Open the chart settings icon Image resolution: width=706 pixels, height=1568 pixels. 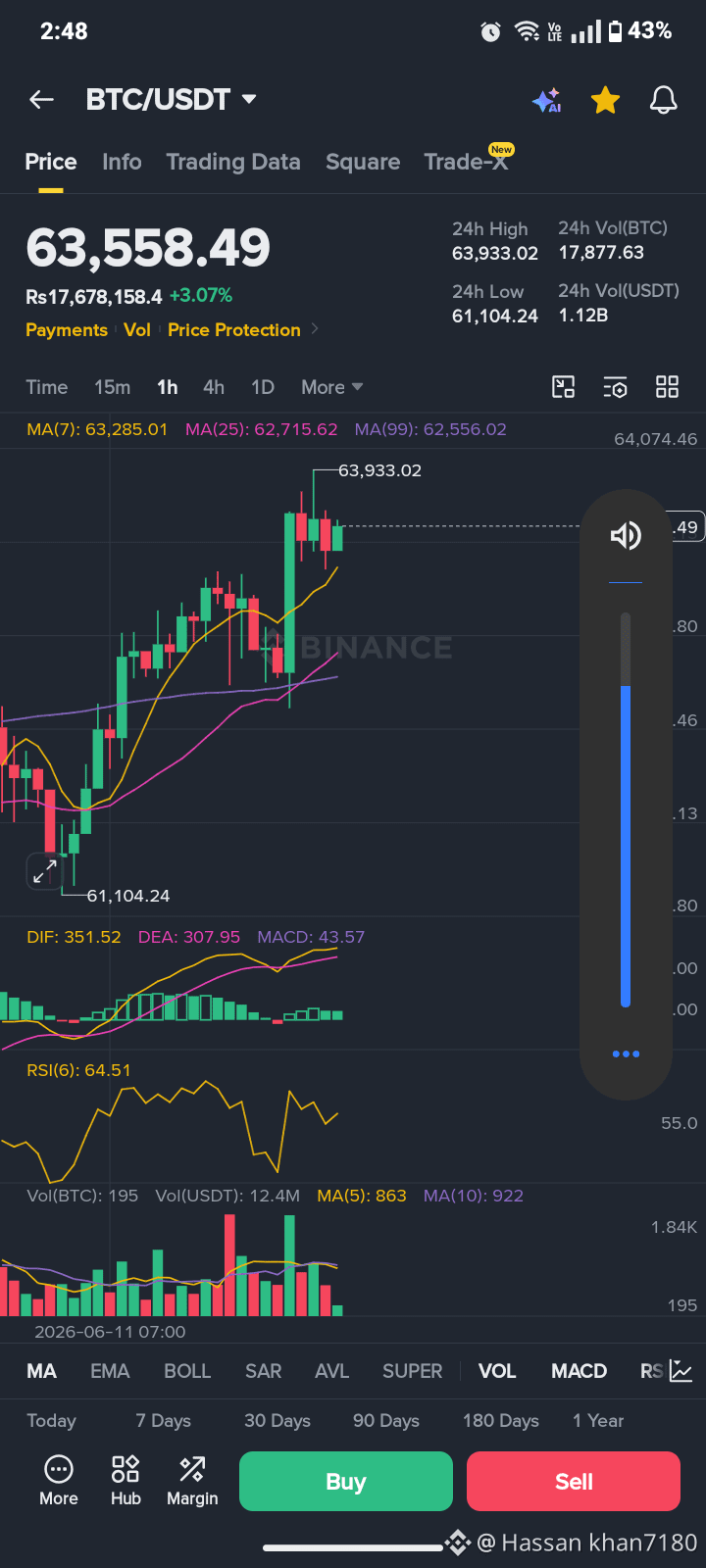click(x=615, y=387)
